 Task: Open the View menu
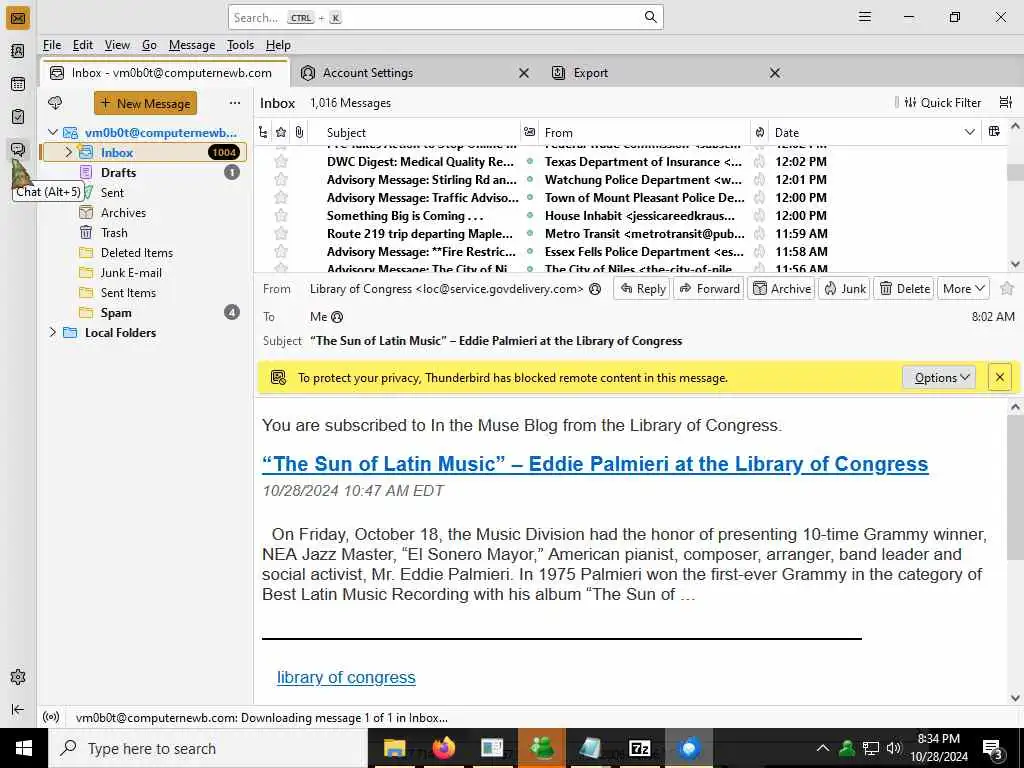[x=117, y=45]
